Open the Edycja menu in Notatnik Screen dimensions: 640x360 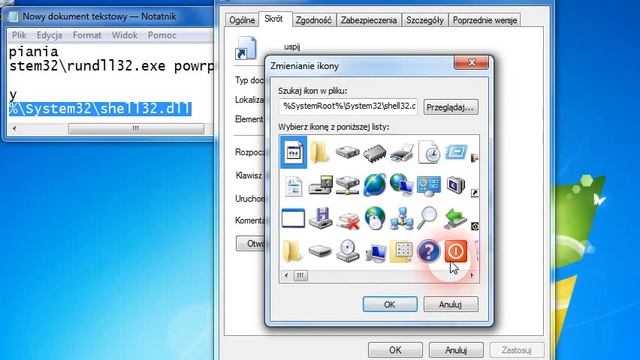49,35
